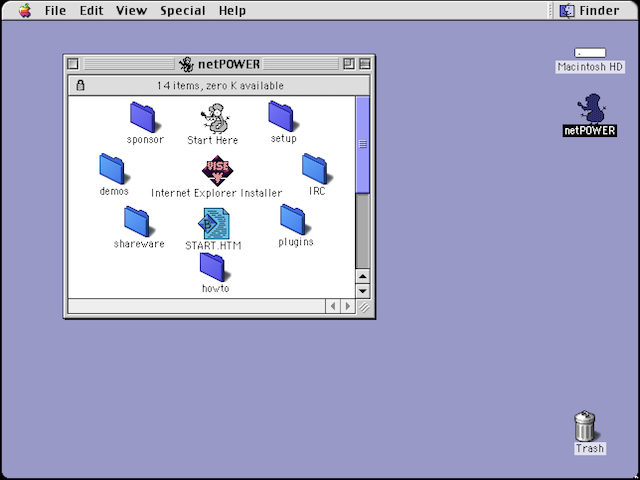Viewport: 640px width, 480px height.
Task: Click the 'Macintosh HD' label
Action: 590,67
